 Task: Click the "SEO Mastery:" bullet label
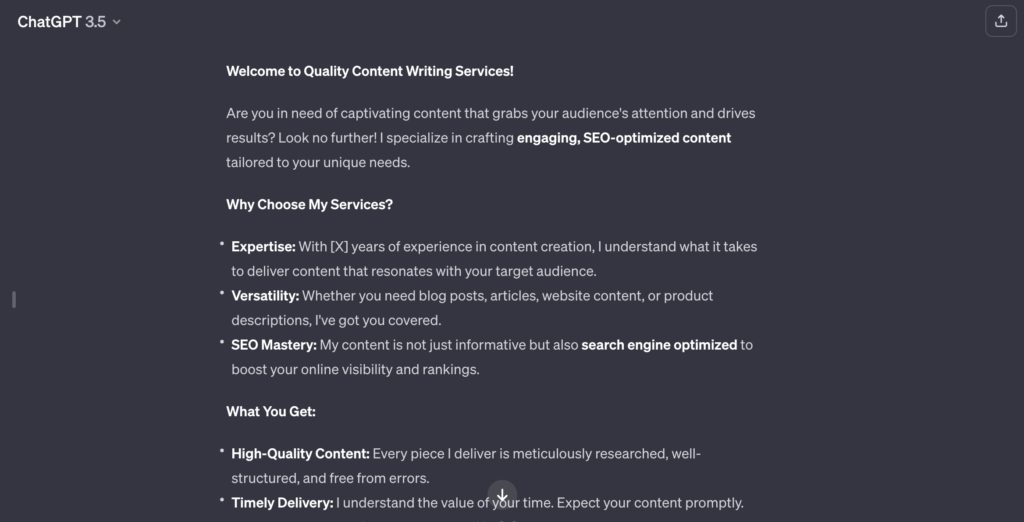pyautogui.click(x=274, y=345)
